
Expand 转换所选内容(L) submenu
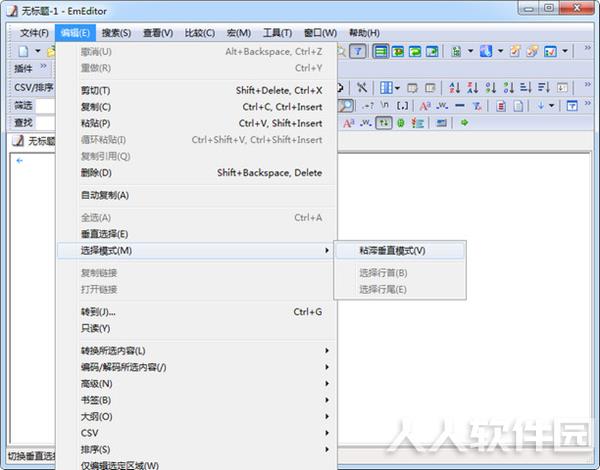(x=196, y=351)
